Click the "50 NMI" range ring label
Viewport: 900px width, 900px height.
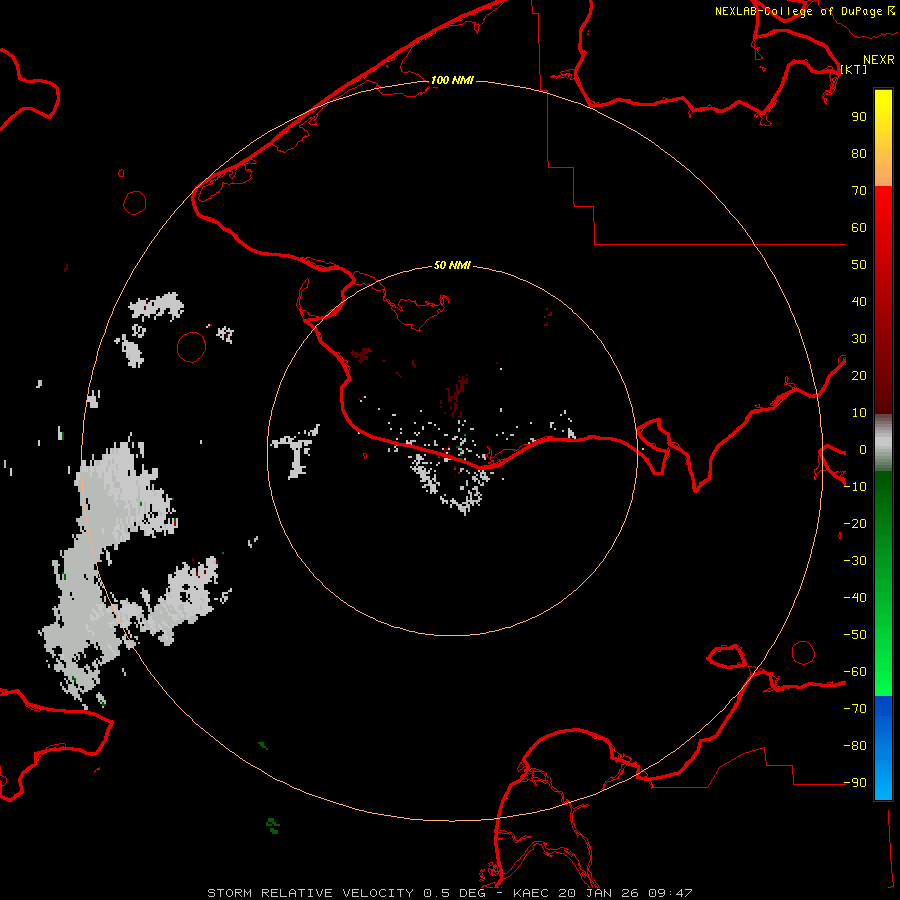[452, 265]
